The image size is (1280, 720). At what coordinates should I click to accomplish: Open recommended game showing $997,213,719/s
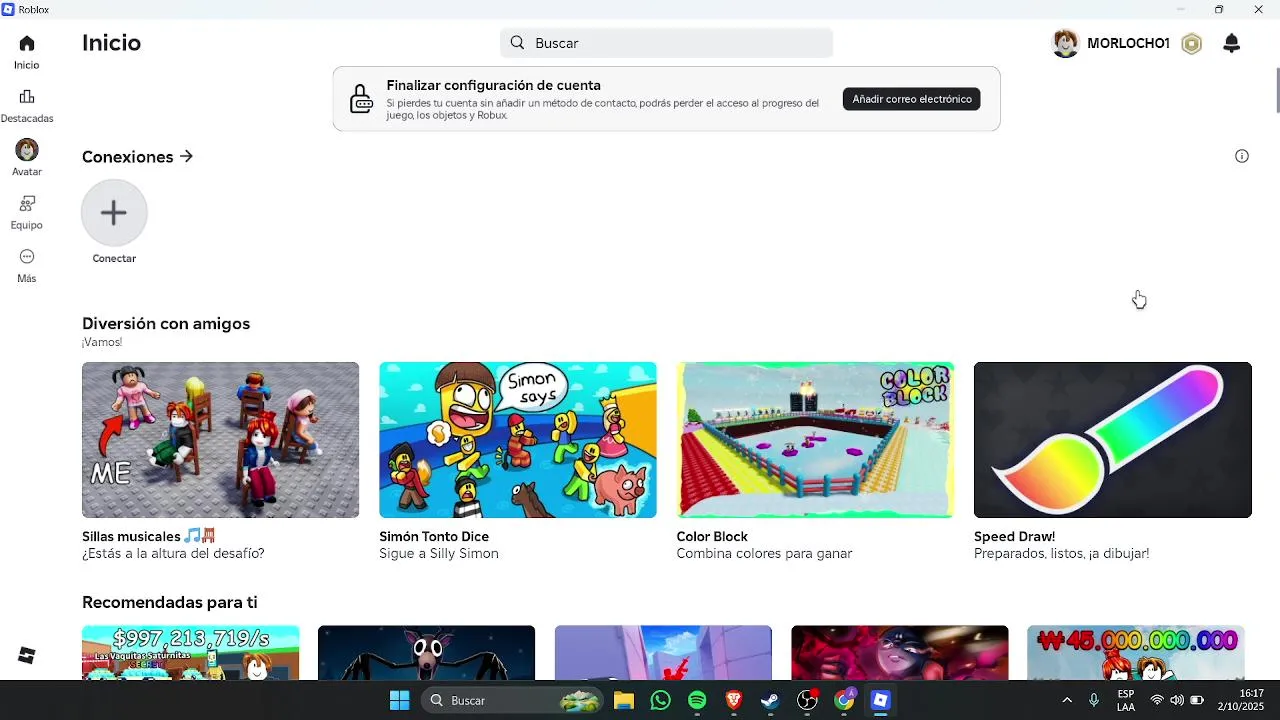[190, 653]
